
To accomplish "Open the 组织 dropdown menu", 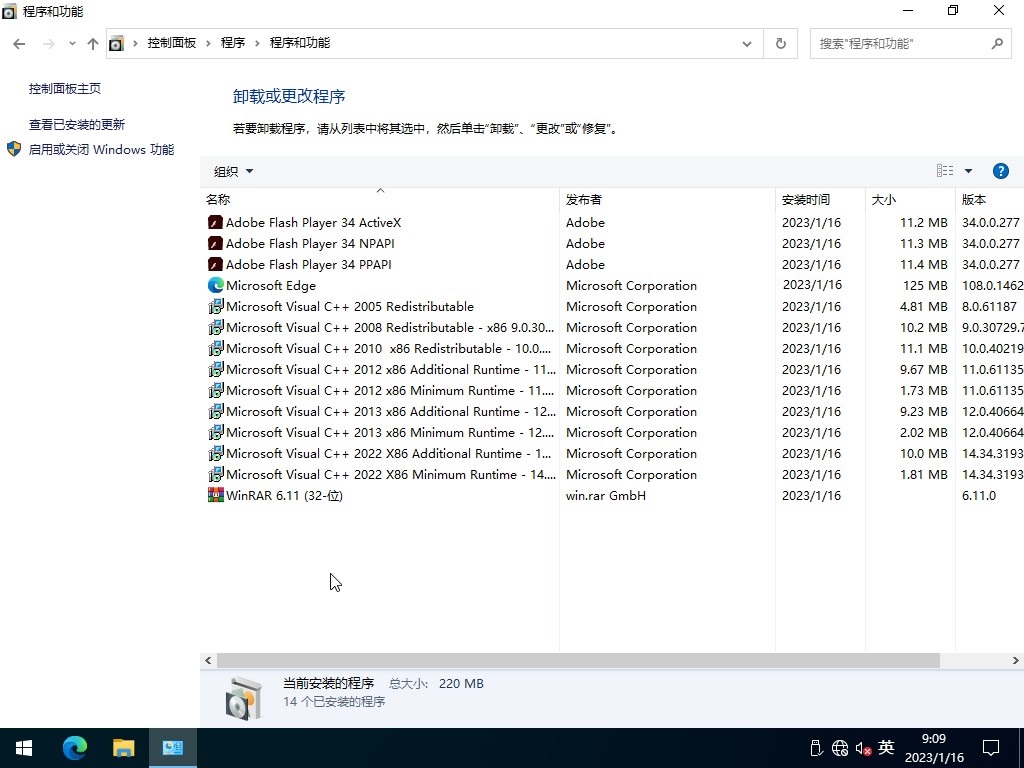I will [233, 171].
